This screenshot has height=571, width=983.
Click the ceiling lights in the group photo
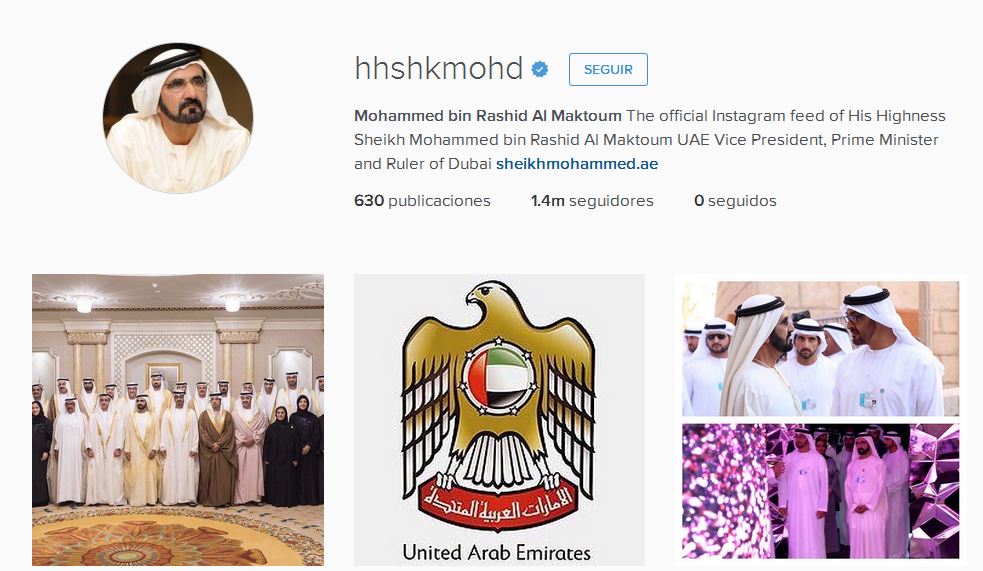point(157,303)
